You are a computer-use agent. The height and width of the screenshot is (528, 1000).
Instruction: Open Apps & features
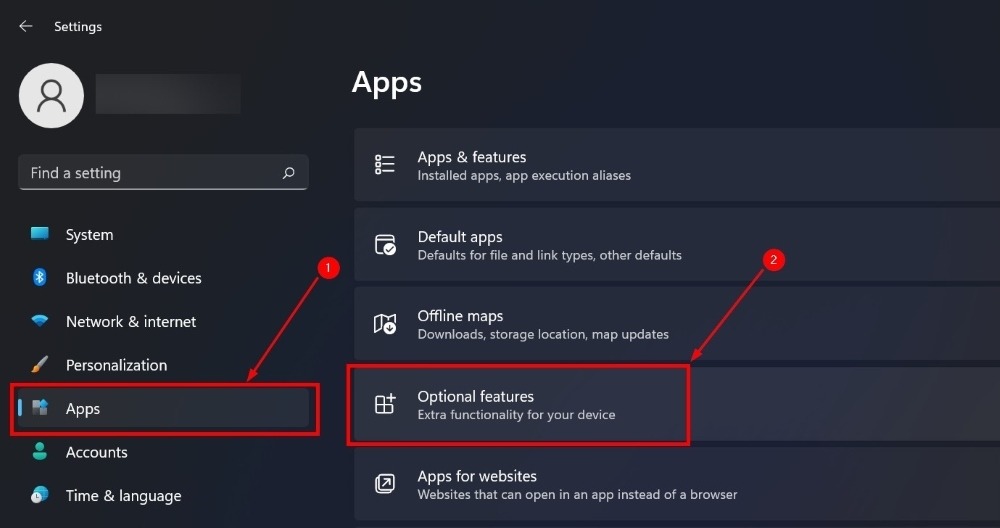(677, 165)
